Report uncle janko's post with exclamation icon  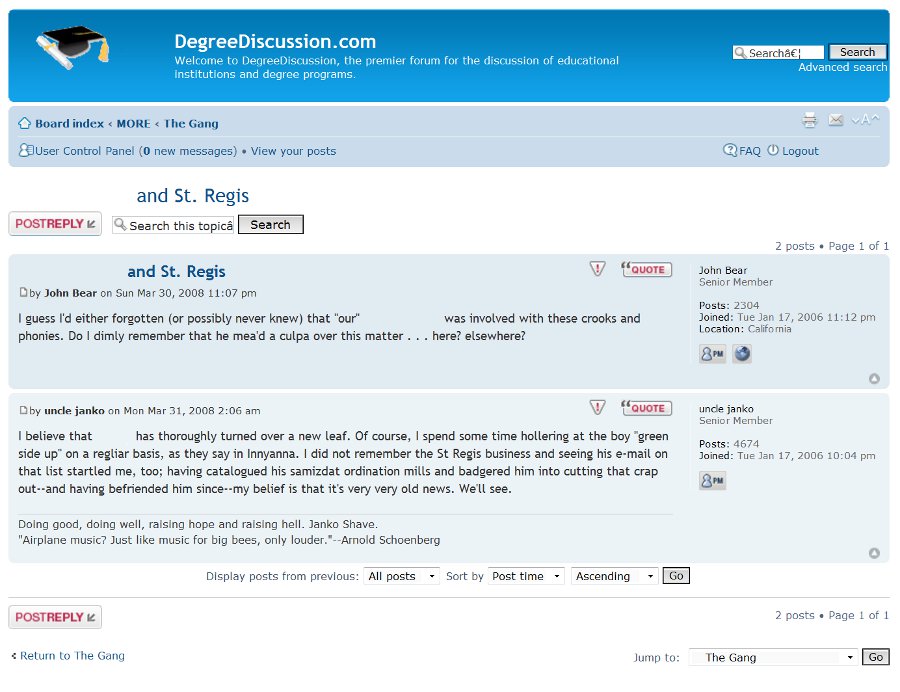[598, 407]
